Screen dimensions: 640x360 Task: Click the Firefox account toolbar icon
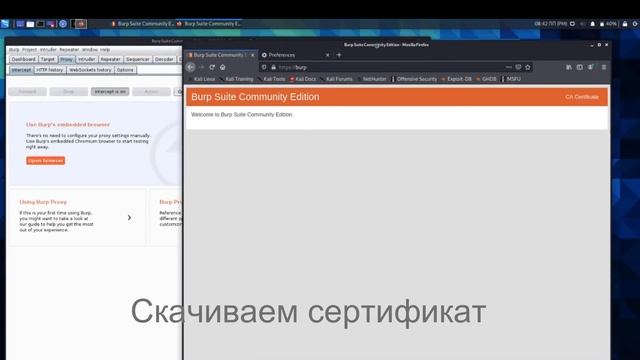click(x=591, y=67)
